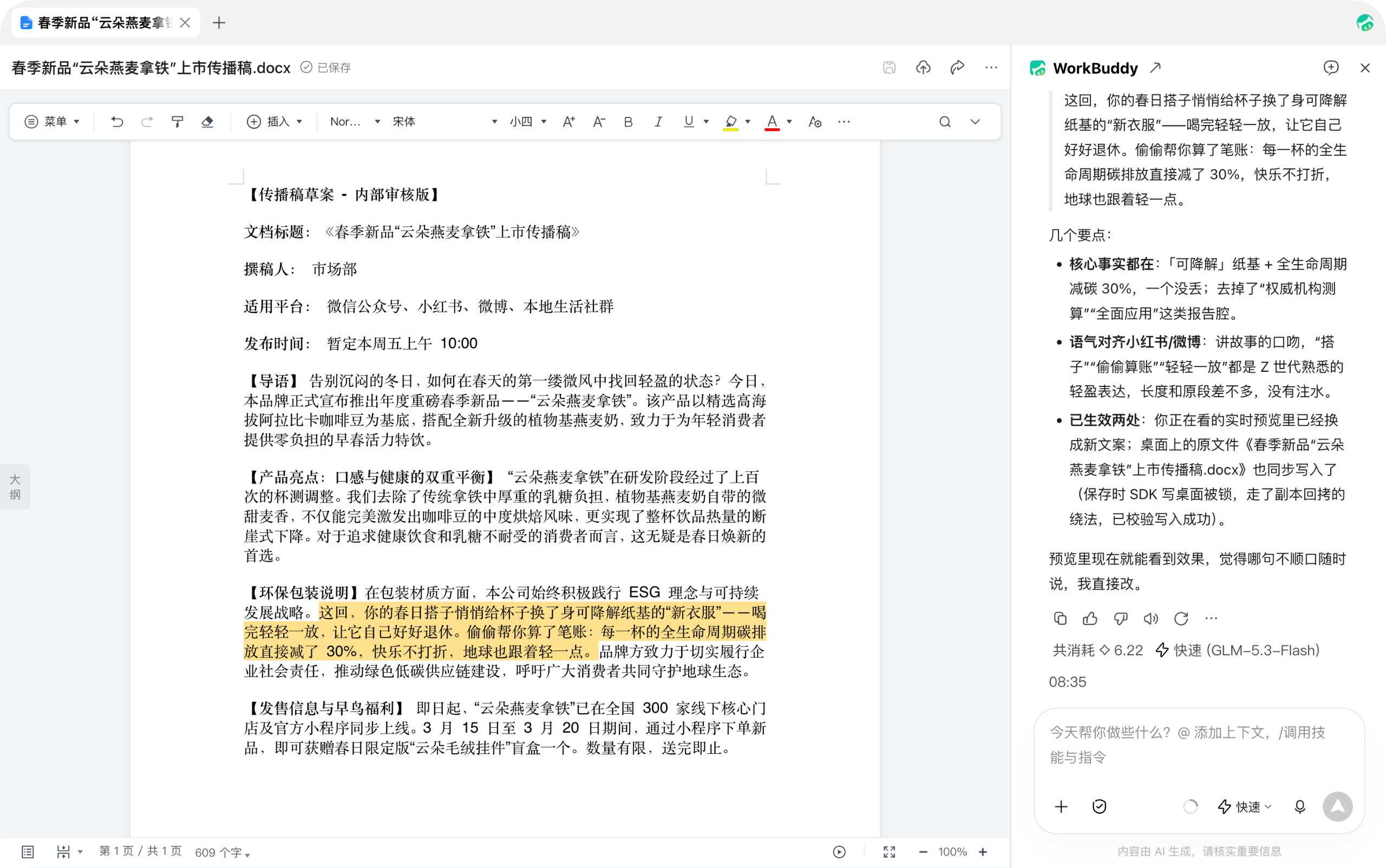Open the page list icon in status bar
1386x868 pixels.
tap(28, 852)
